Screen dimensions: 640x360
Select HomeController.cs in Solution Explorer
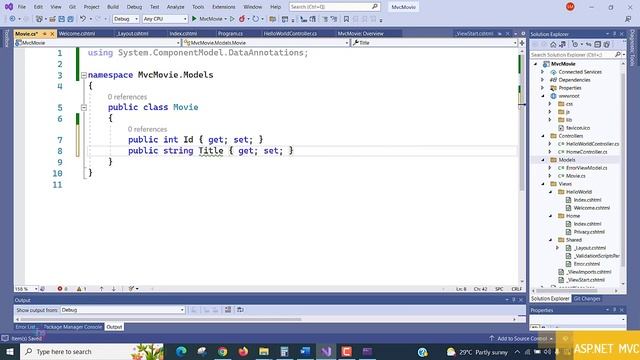click(x=587, y=152)
